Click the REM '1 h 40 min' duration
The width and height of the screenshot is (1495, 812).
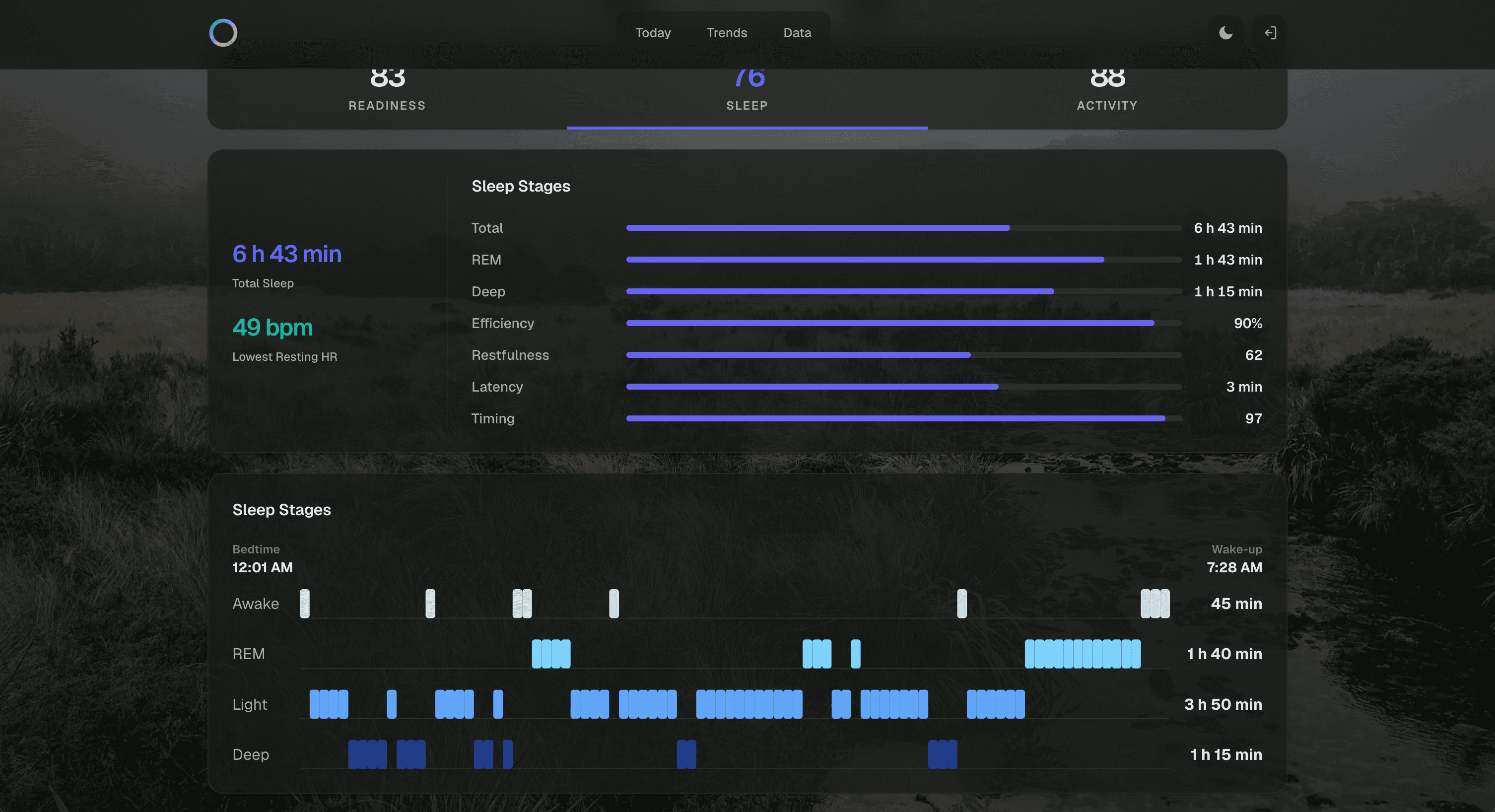[x=1224, y=654]
